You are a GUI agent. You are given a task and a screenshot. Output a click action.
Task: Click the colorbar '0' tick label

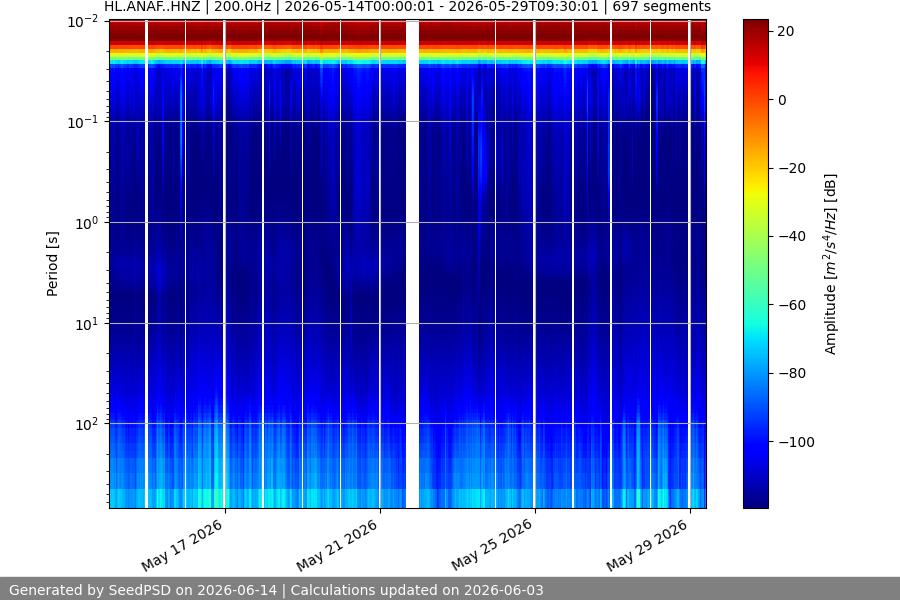pos(782,100)
